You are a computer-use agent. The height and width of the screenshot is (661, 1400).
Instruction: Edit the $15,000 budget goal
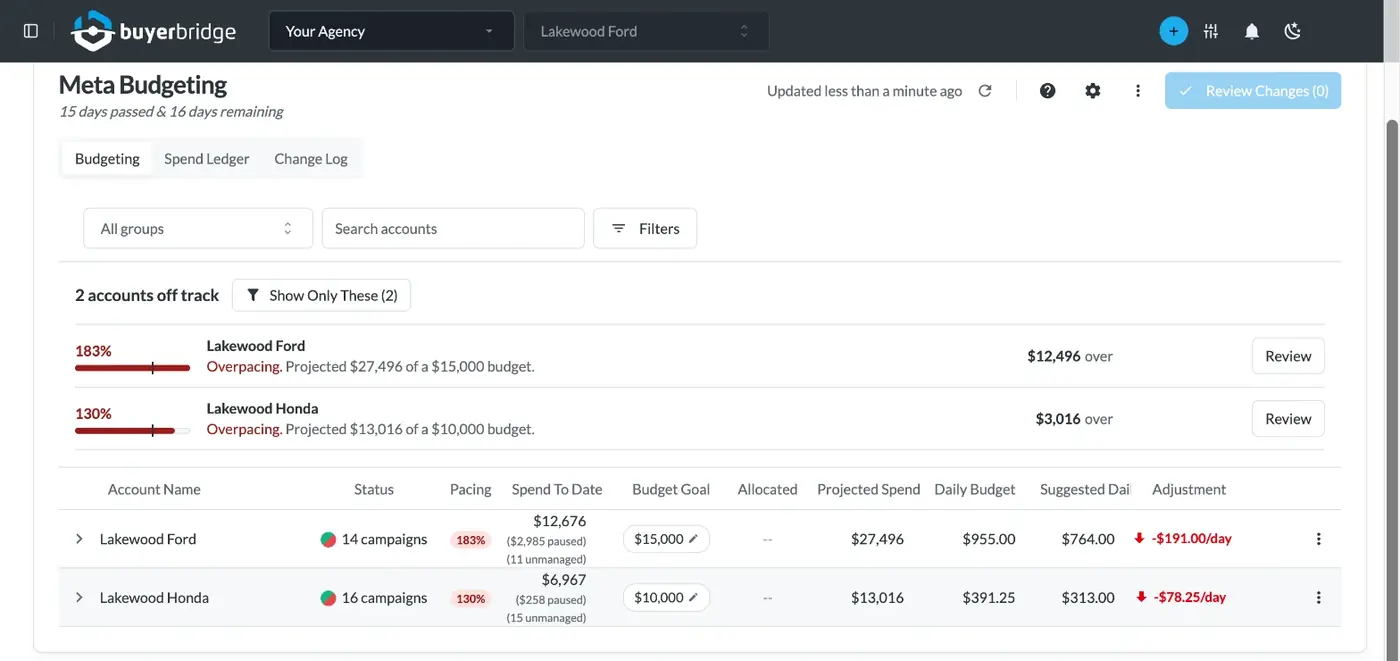[666, 539]
